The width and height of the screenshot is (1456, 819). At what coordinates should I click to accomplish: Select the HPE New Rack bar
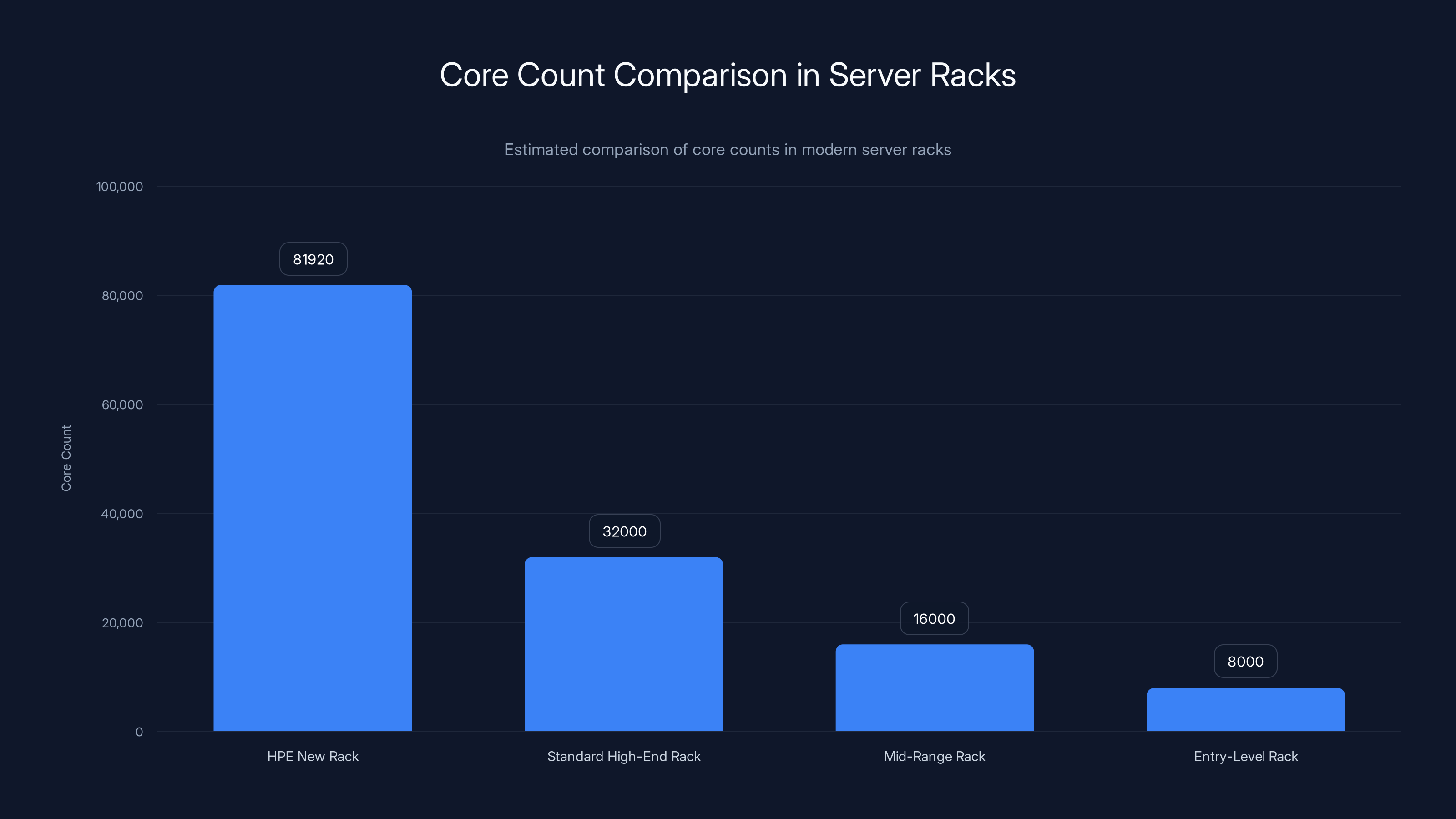click(x=313, y=508)
